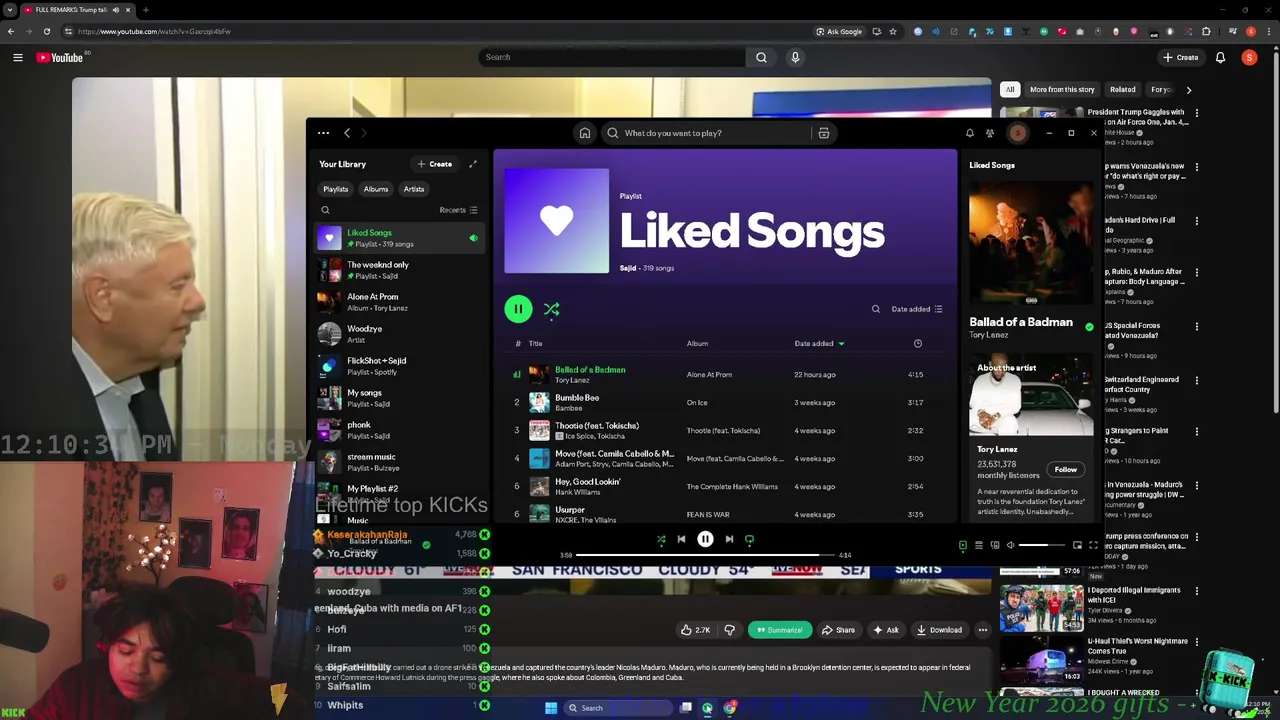Pause from the bottom player bar
The width and height of the screenshot is (1280, 720).
705,539
